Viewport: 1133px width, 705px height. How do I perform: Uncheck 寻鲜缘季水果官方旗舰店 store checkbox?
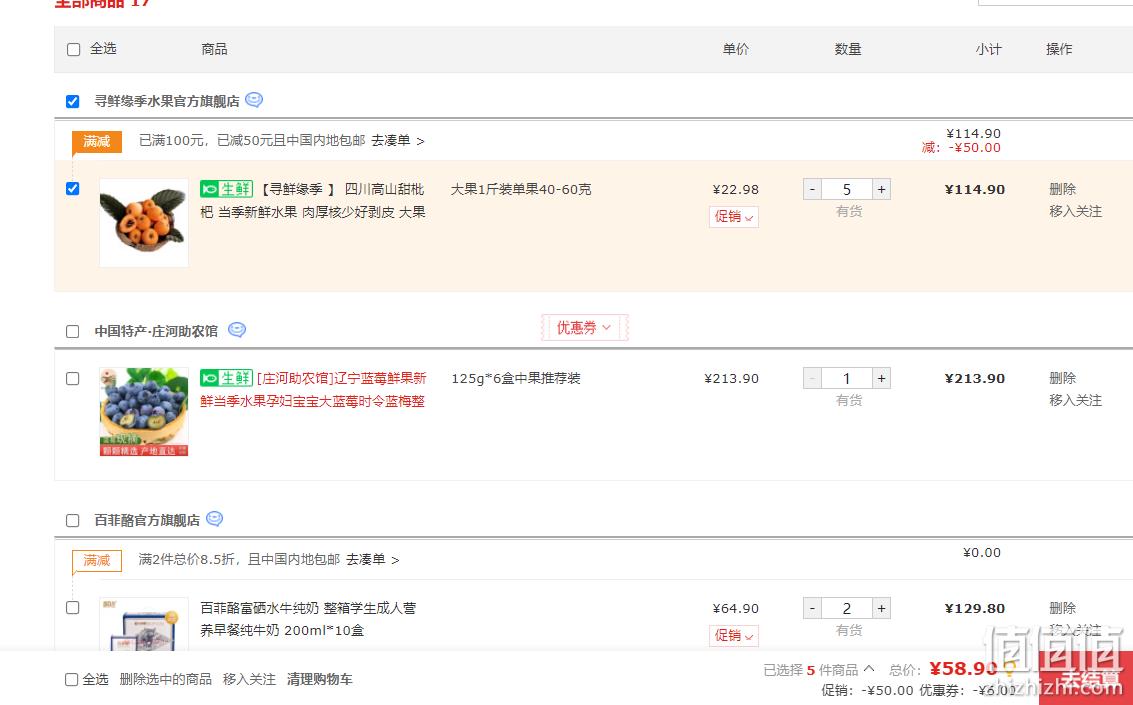(72, 101)
